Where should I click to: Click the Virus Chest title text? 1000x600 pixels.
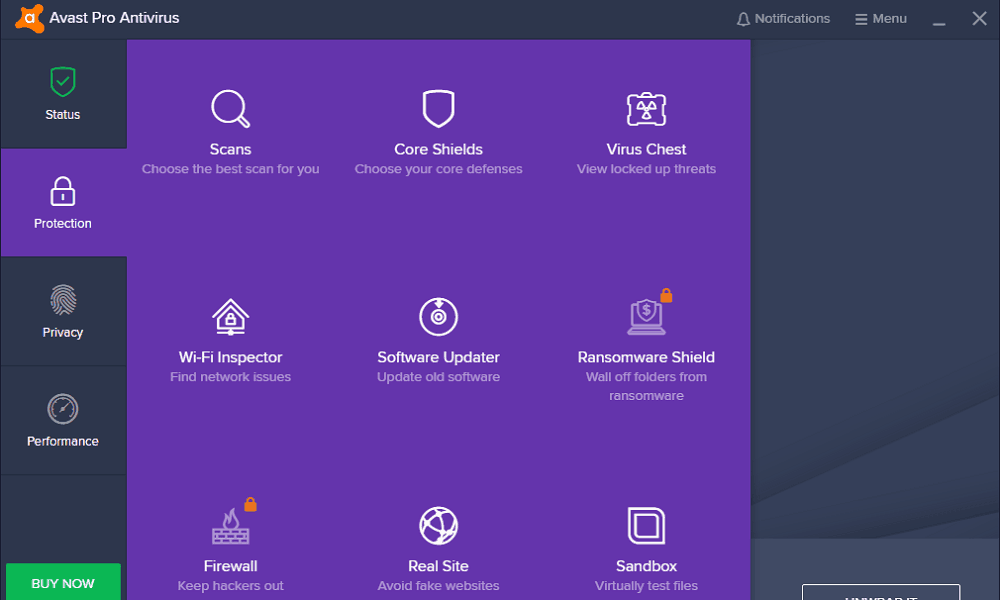click(646, 149)
